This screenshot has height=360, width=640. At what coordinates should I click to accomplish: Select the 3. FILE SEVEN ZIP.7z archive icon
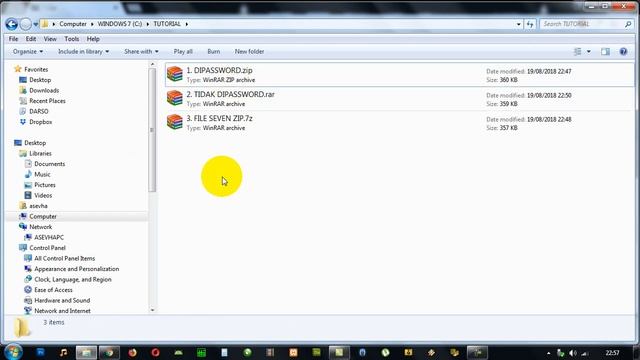tap(175, 122)
